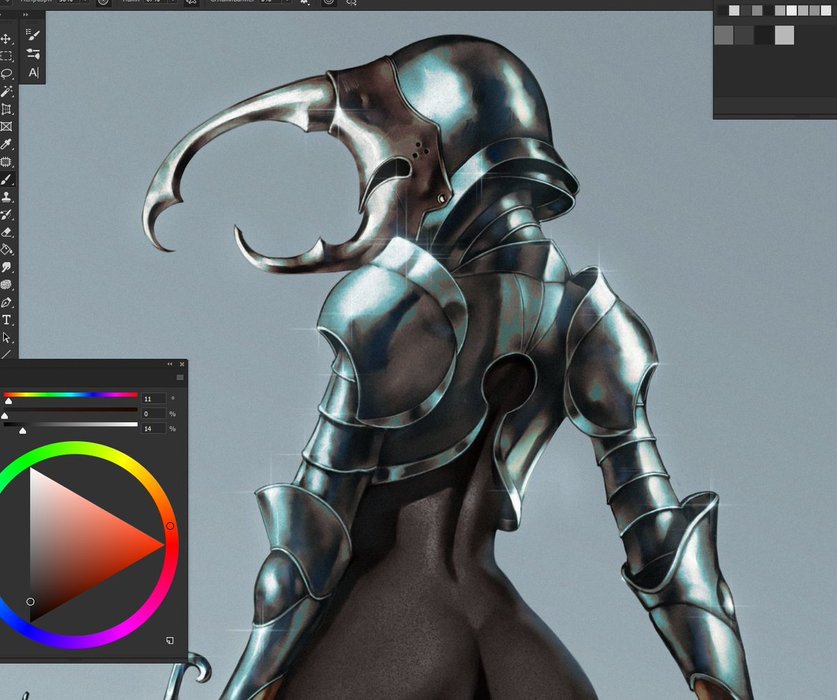Click the brightness slider in Color panel
The width and height of the screenshot is (837, 700).
point(70,424)
